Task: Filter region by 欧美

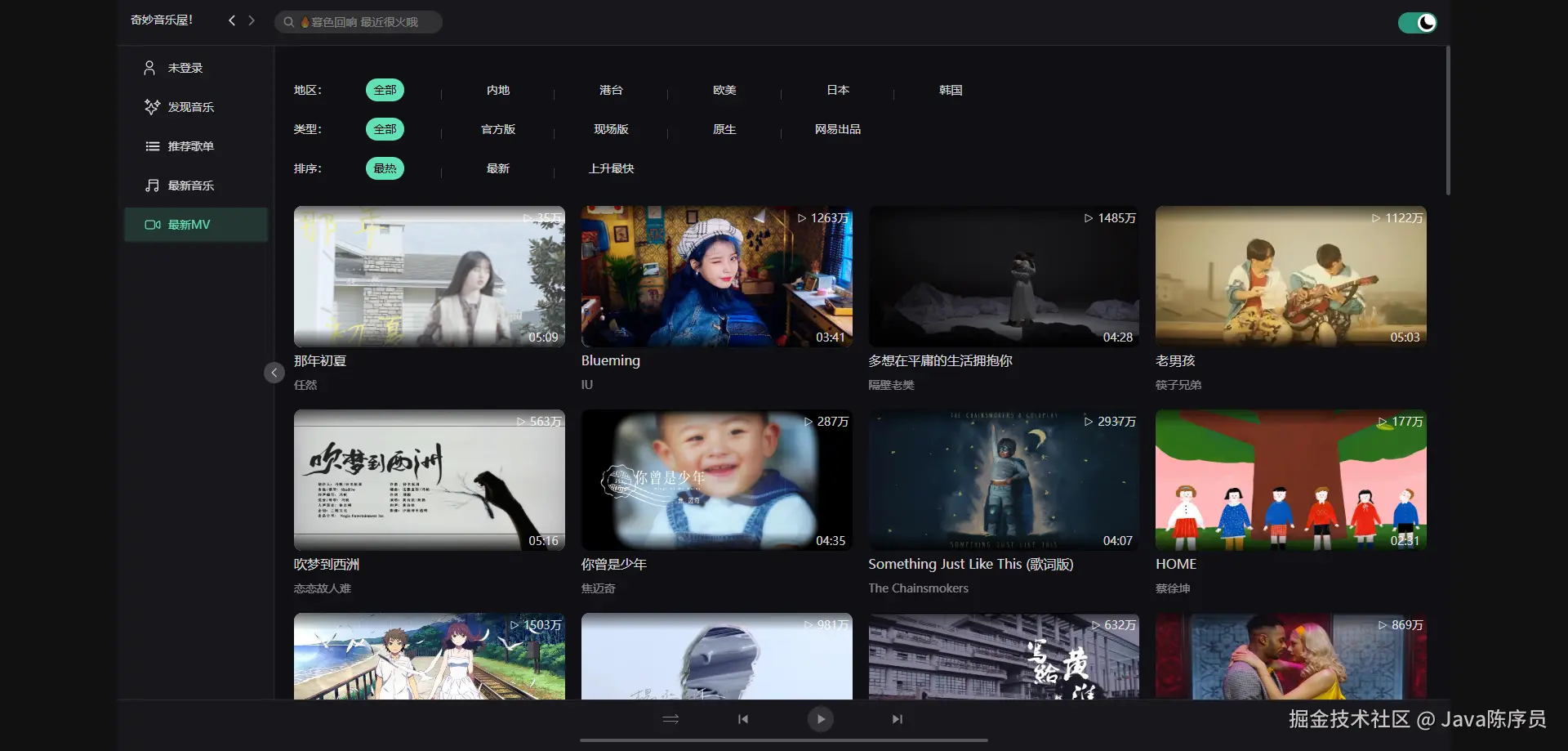Action: [724, 90]
